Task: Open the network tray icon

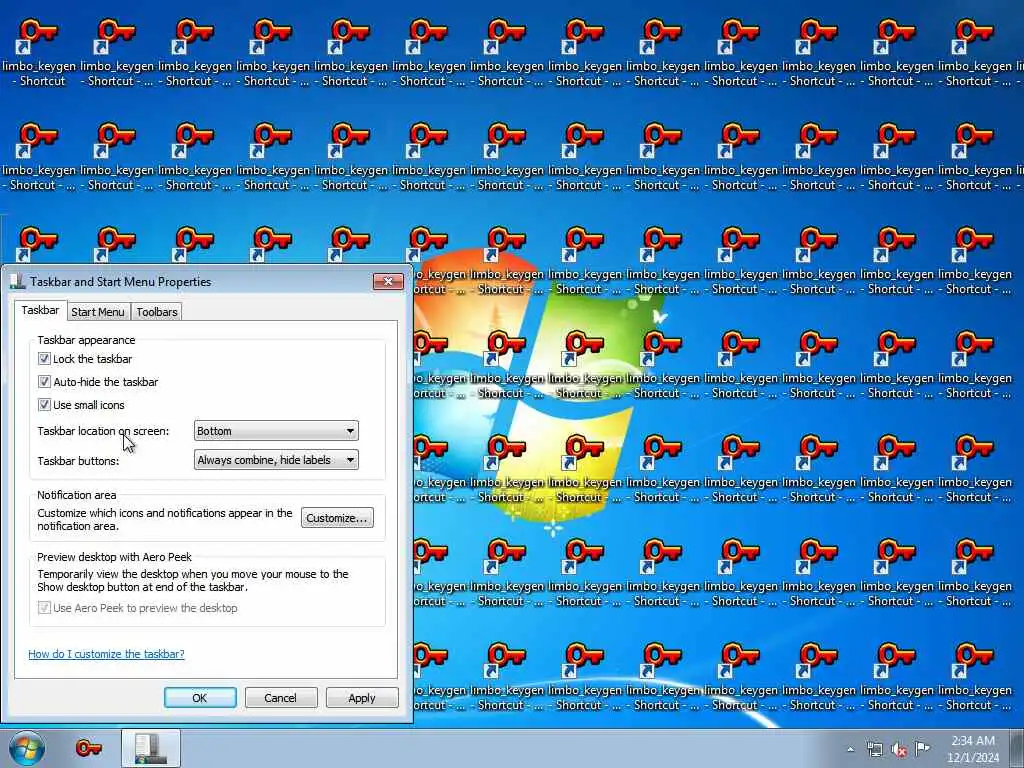Action: coord(874,750)
